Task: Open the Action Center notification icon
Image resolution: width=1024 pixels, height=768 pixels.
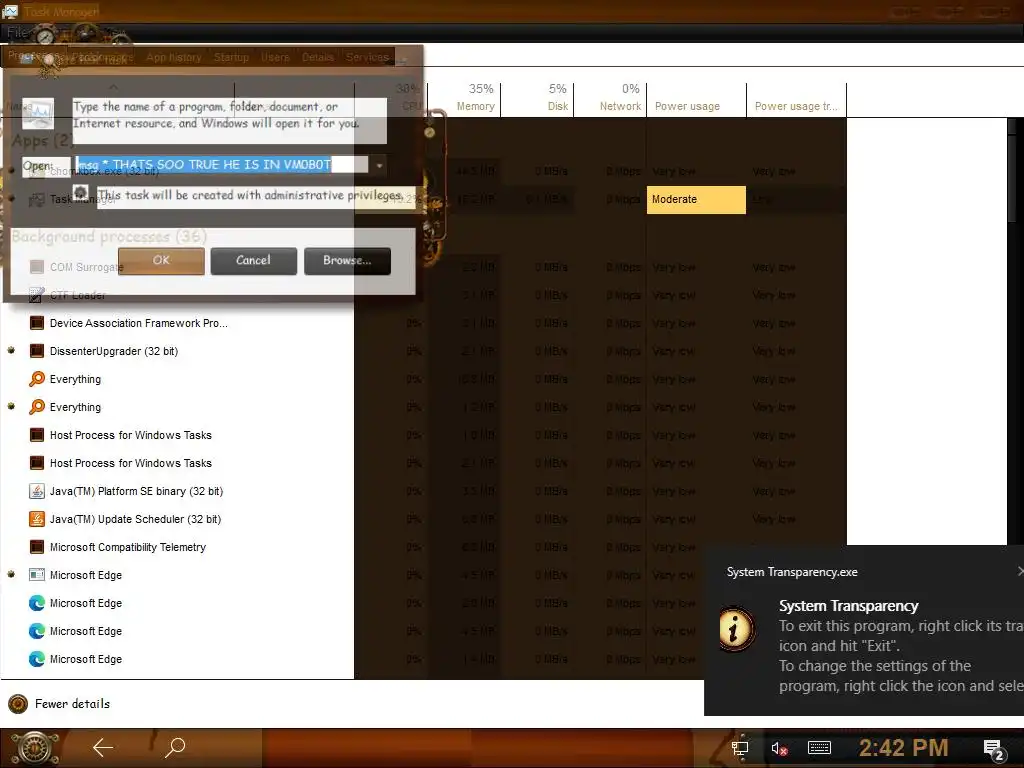Action: tap(994, 750)
